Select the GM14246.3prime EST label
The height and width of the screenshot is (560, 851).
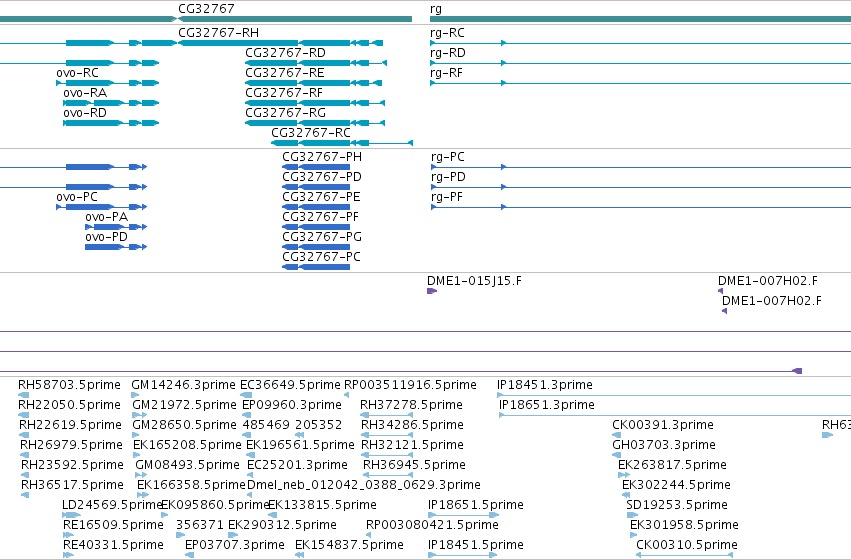183,385
